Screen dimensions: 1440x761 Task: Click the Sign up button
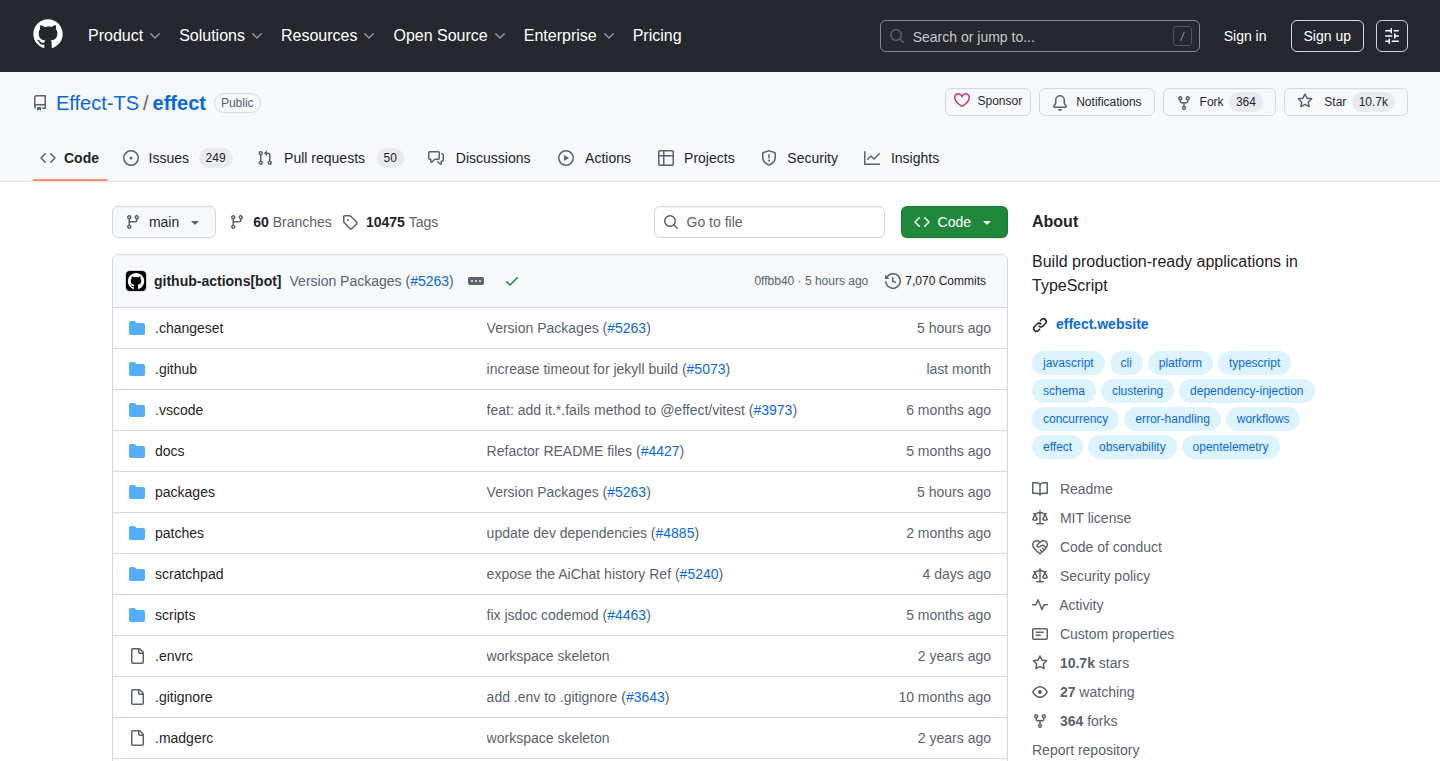[1327, 36]
